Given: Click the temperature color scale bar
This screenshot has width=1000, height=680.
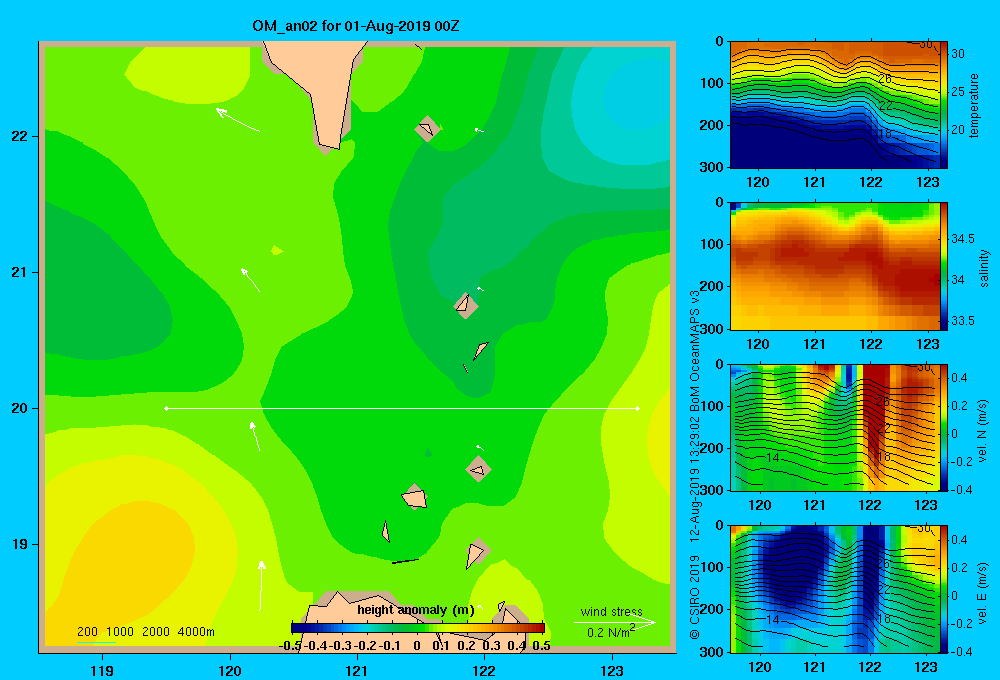Looking at the screenshot, I should pyautogui.click(x=944, y=105).
